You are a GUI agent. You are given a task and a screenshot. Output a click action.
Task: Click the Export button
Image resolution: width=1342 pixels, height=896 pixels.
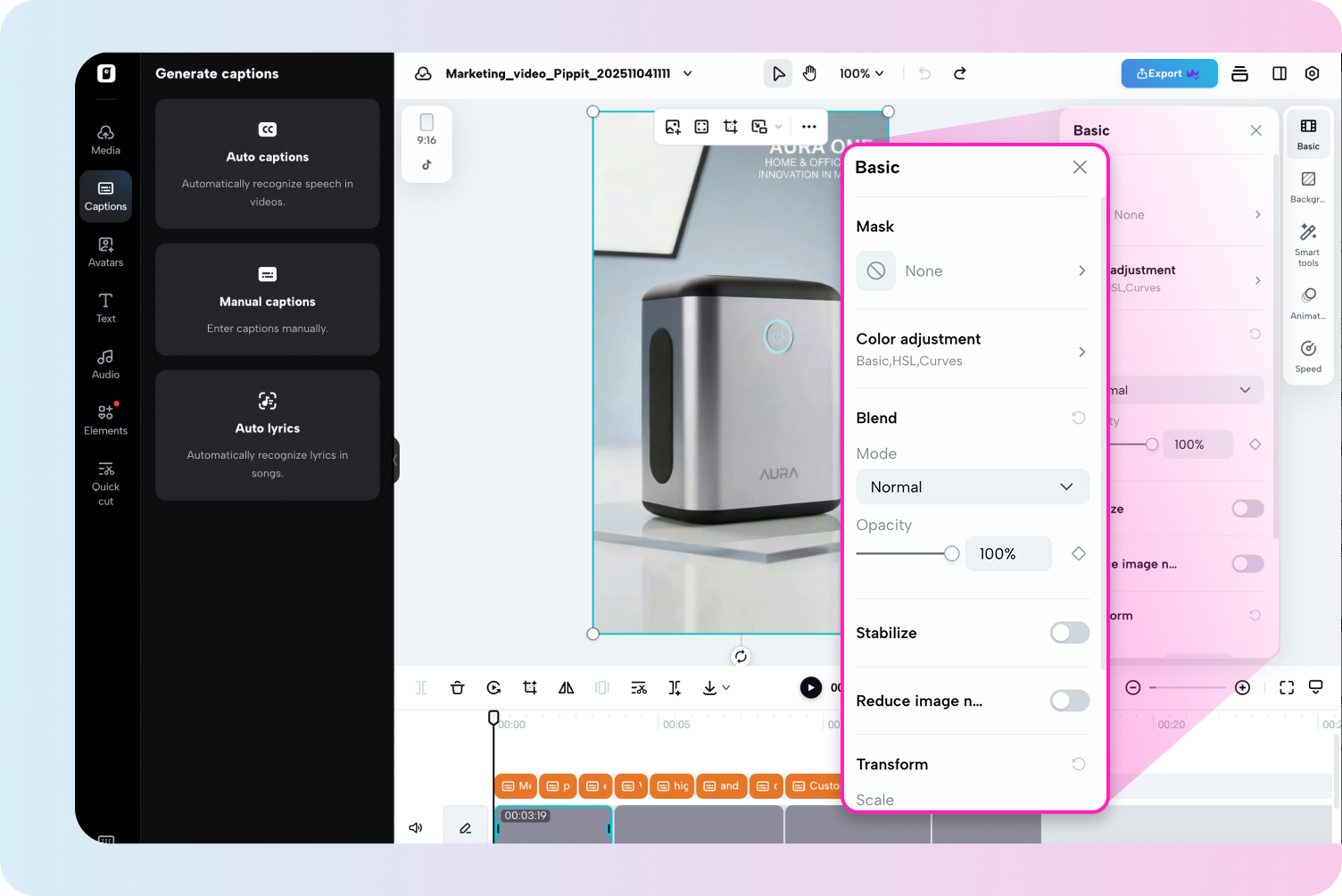tap(1169, 73)
